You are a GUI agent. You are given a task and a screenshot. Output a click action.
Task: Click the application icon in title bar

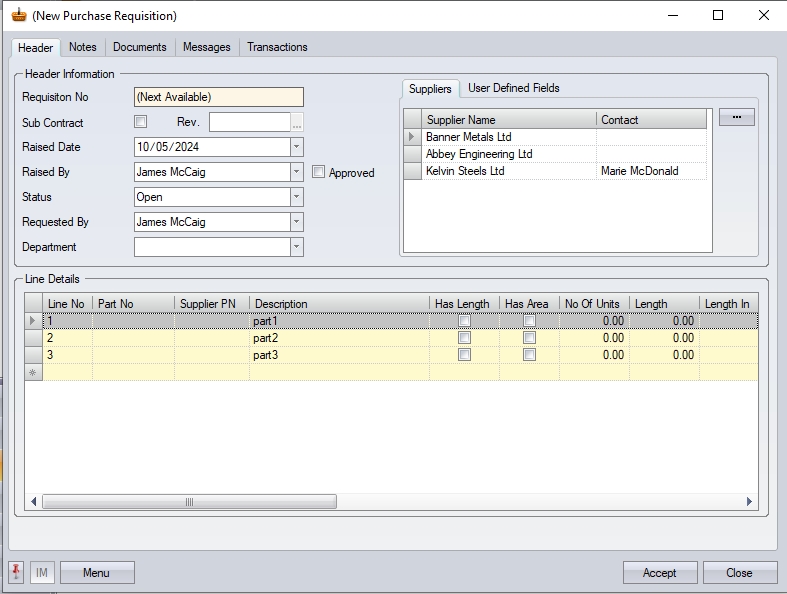point(18,15)
